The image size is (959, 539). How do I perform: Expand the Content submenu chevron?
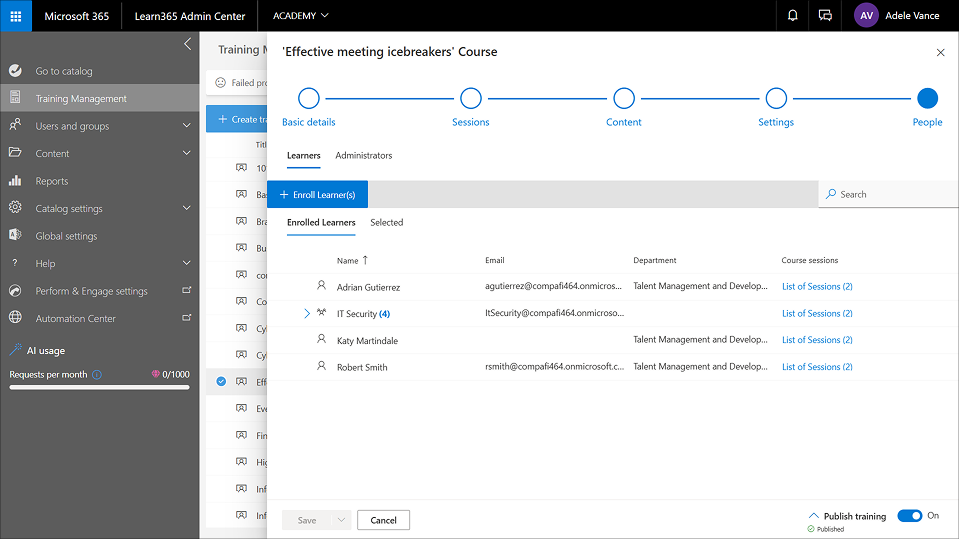coord(187,153)
